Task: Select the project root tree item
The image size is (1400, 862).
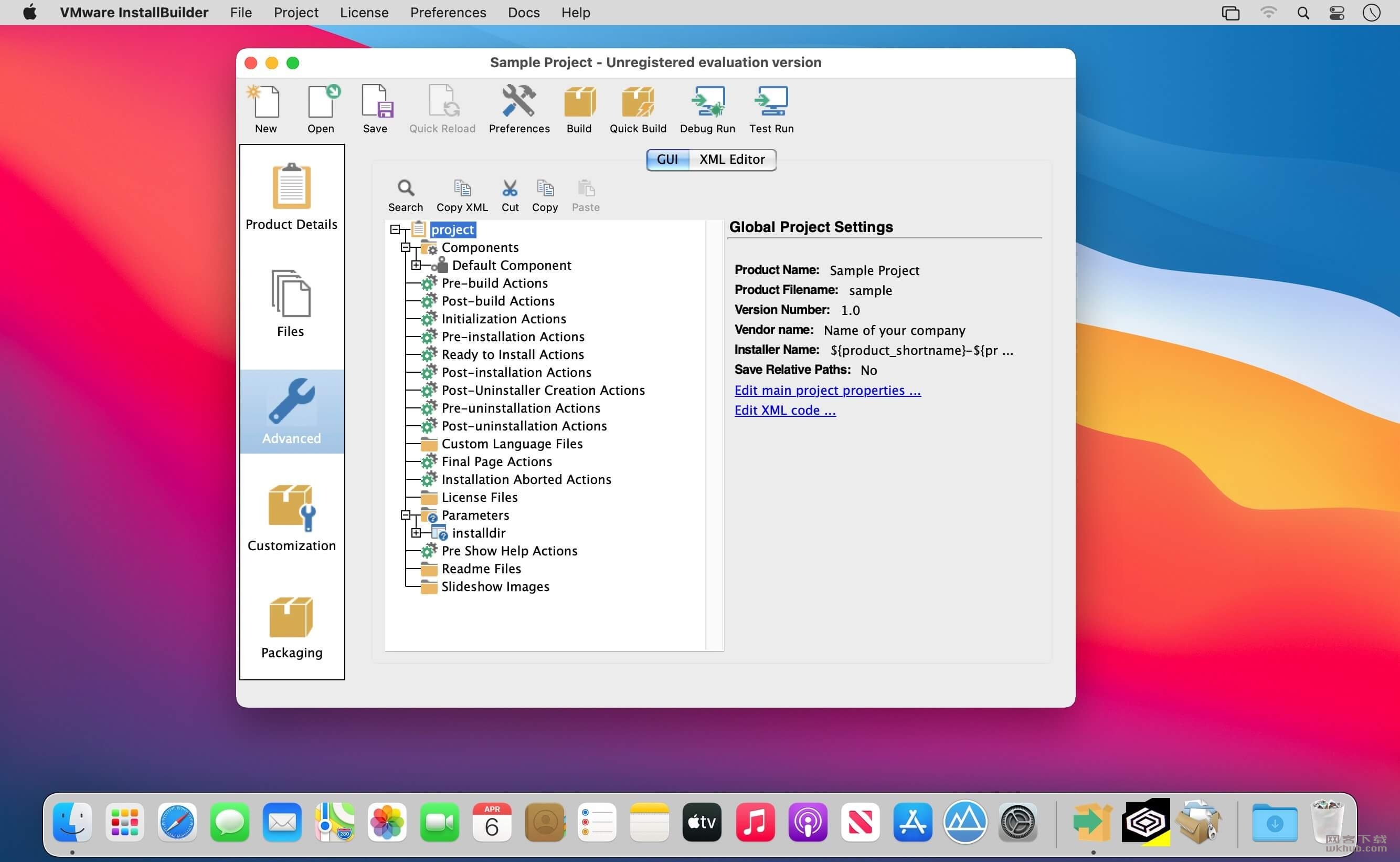Action: pyautogui.click(x=452, y=229)
